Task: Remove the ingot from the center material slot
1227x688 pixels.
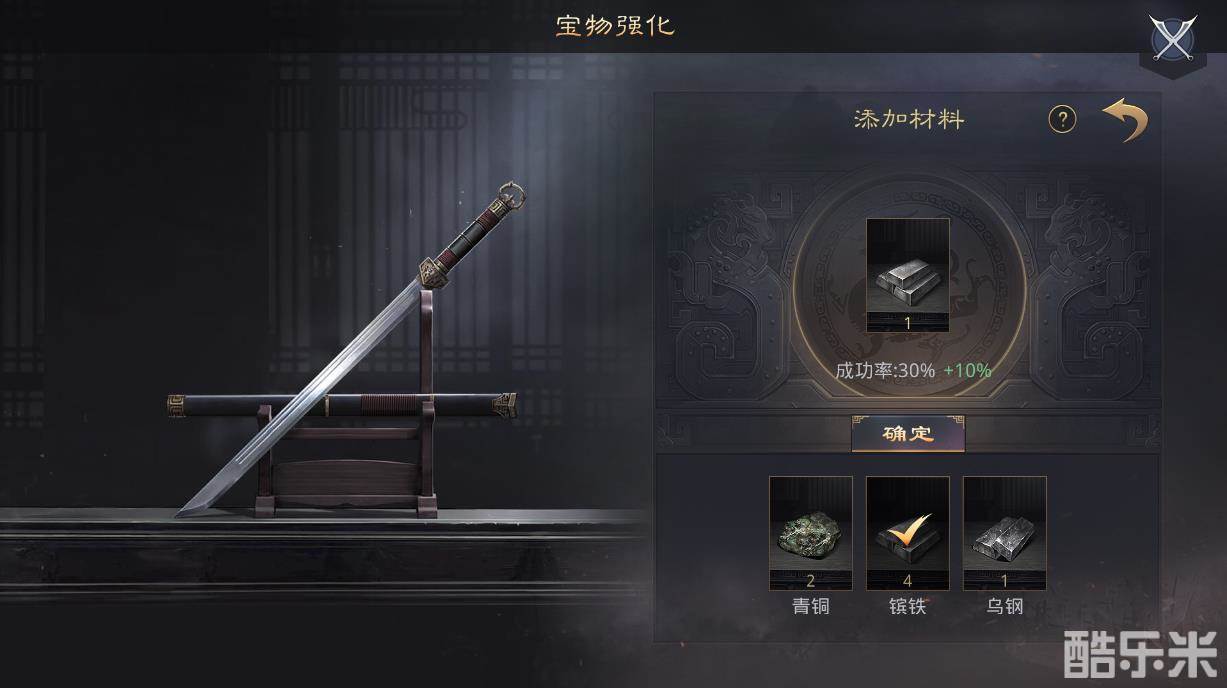Action: (908, 275)
